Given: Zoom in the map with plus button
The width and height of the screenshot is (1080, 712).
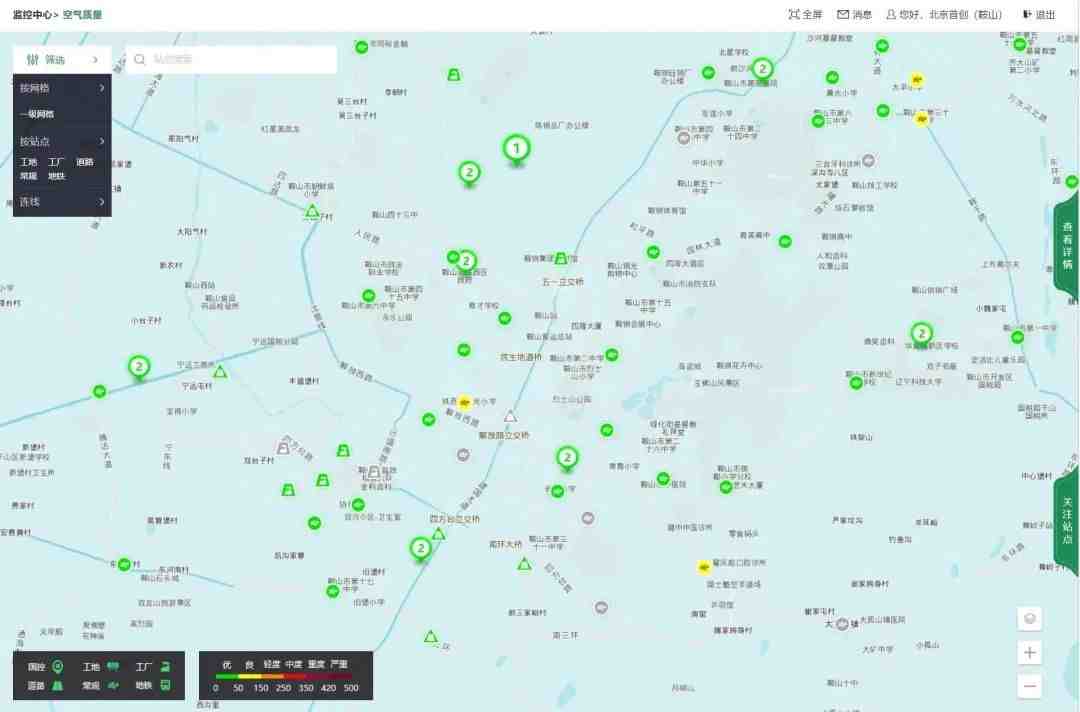Looking at the screenshot, I should 1029,653.
